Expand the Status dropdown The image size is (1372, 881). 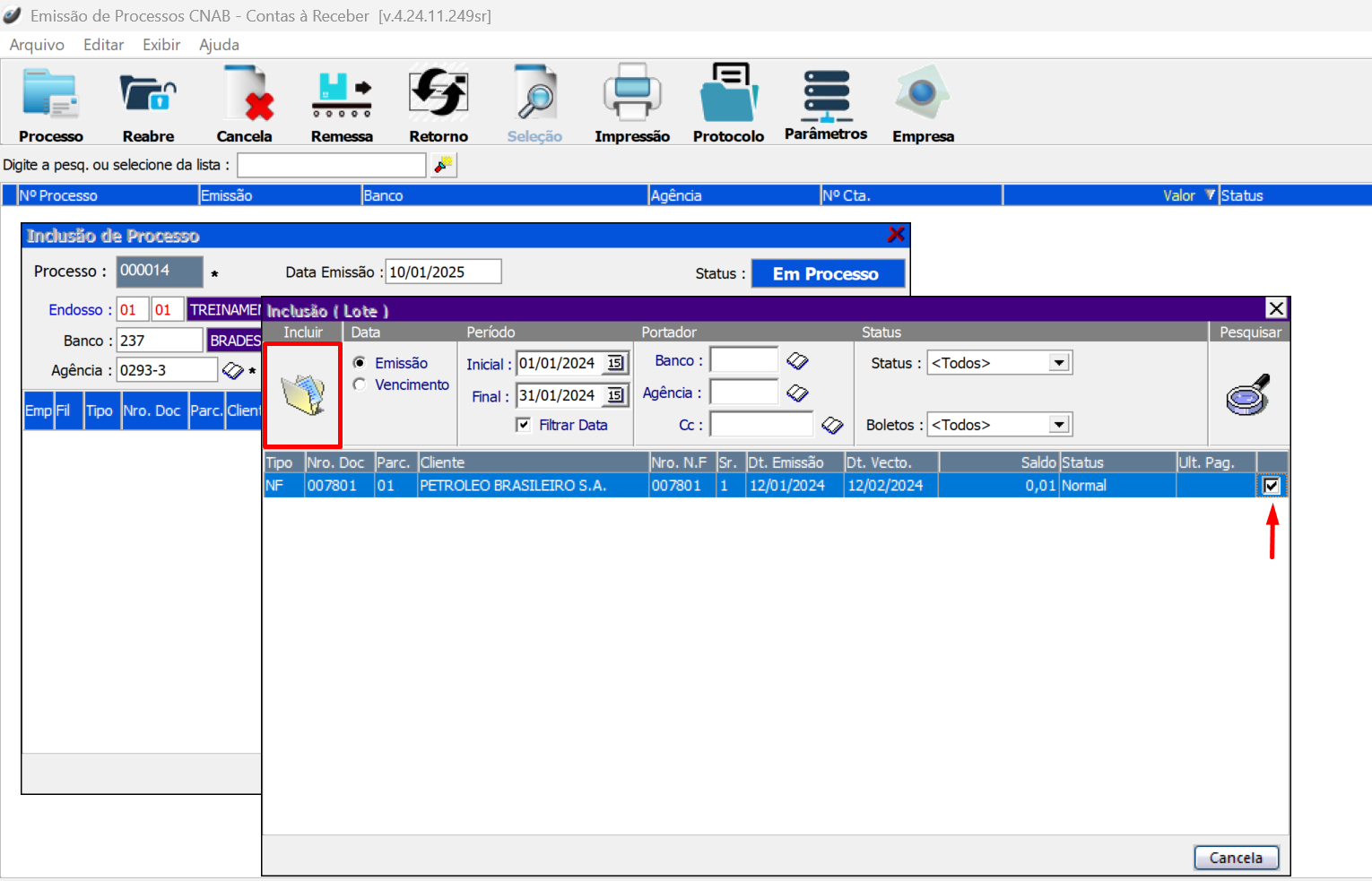coord(1059,363)
